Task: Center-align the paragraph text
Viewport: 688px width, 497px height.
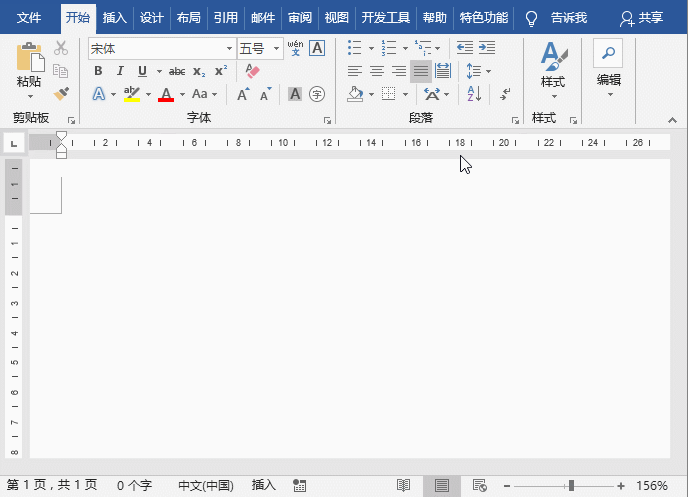Action: click(x=377, y=71)
